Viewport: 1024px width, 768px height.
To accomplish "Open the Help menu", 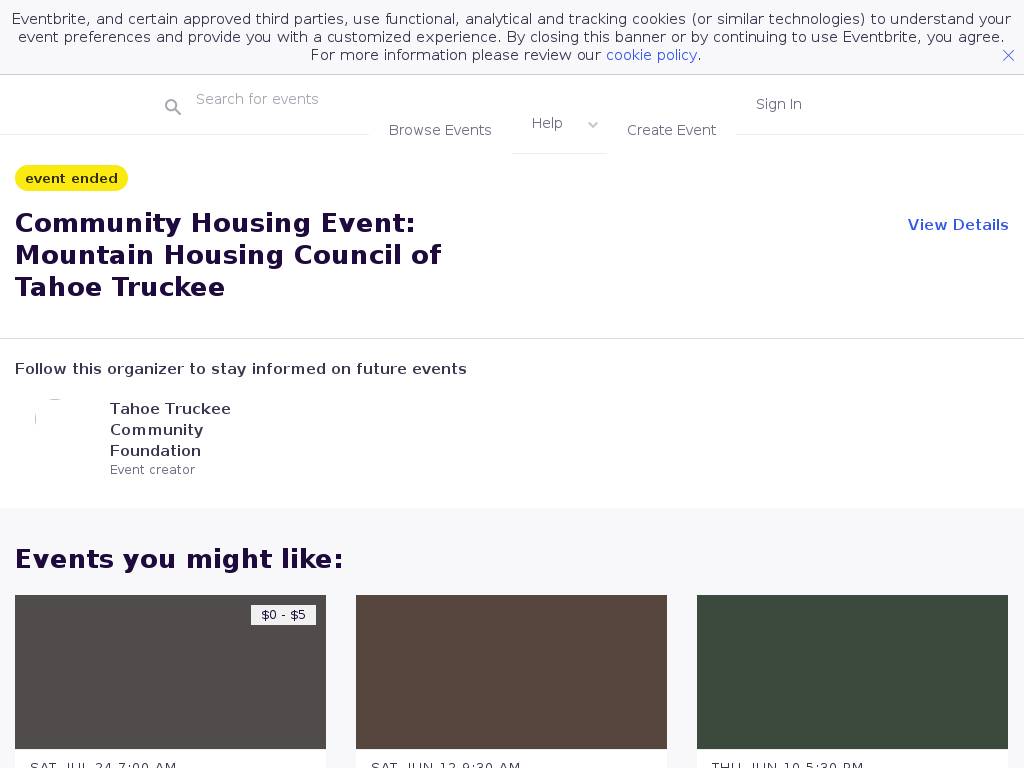I will (547, 123).
